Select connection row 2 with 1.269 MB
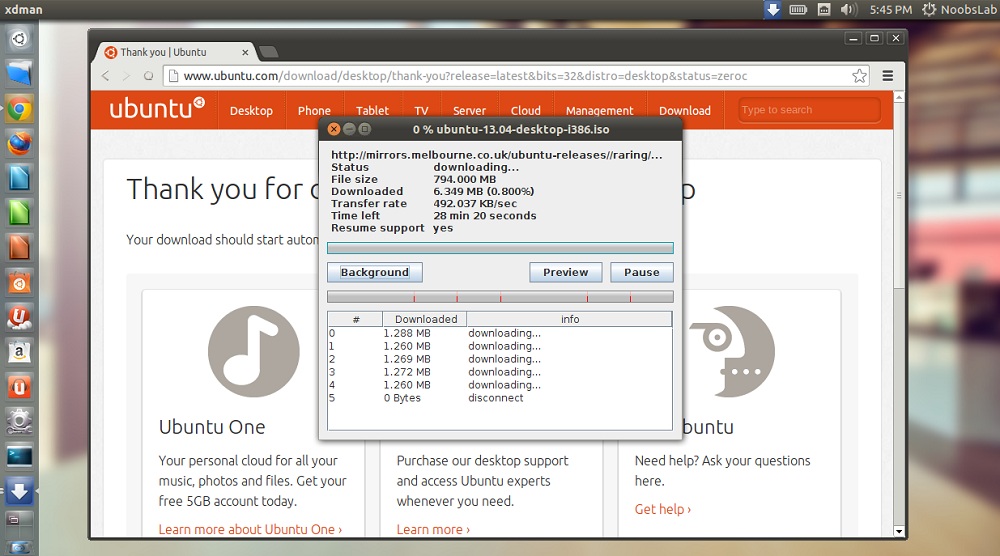The image size is (1000, 556). tap(500, 359)
